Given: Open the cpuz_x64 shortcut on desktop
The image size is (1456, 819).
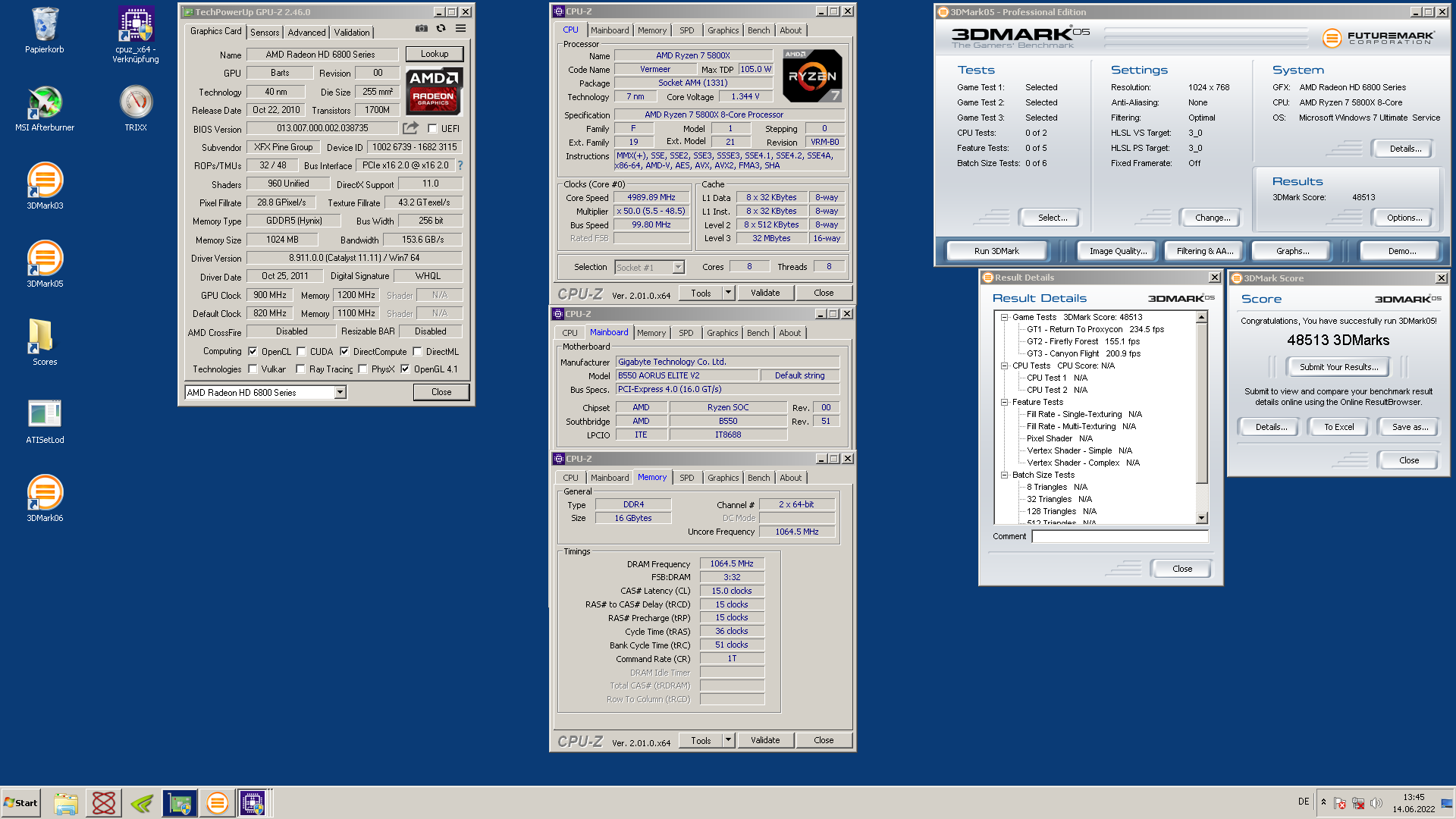Looking at the screenshot, I should pyautogui.click(x=136, y=35).
